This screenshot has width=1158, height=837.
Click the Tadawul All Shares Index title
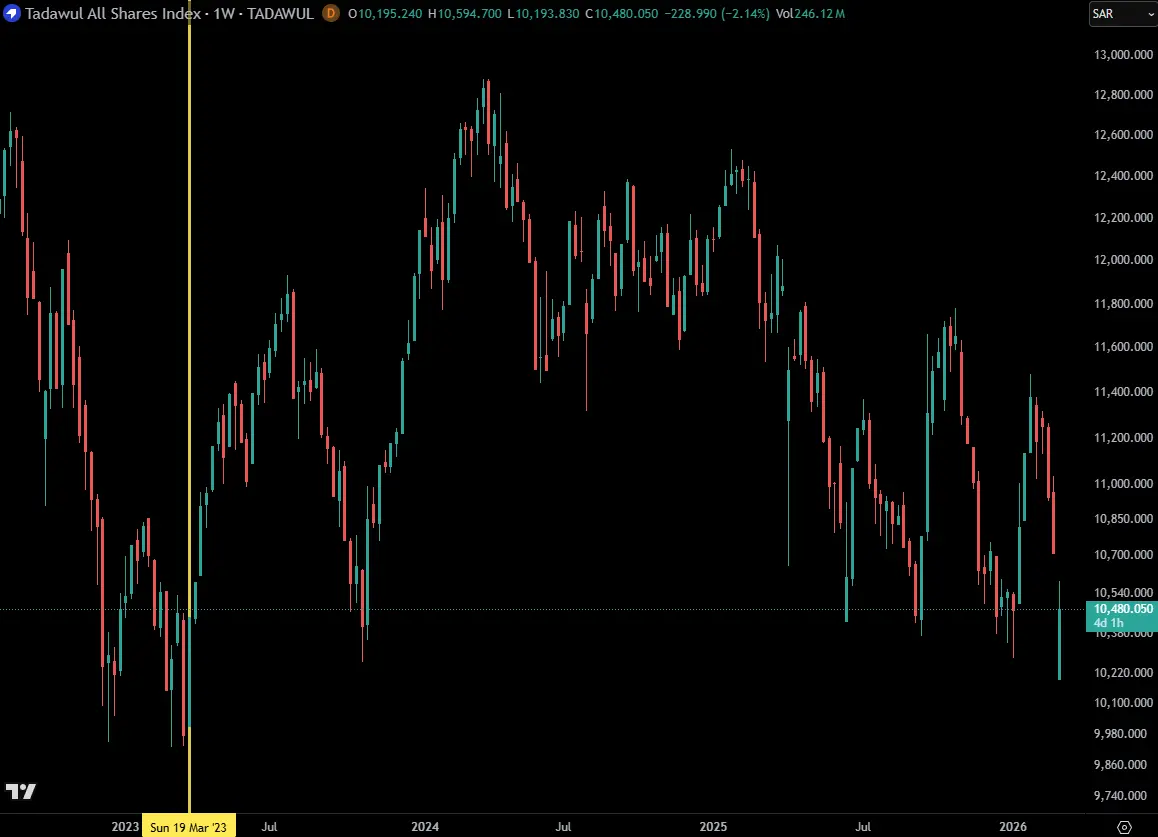pos(113,13)
